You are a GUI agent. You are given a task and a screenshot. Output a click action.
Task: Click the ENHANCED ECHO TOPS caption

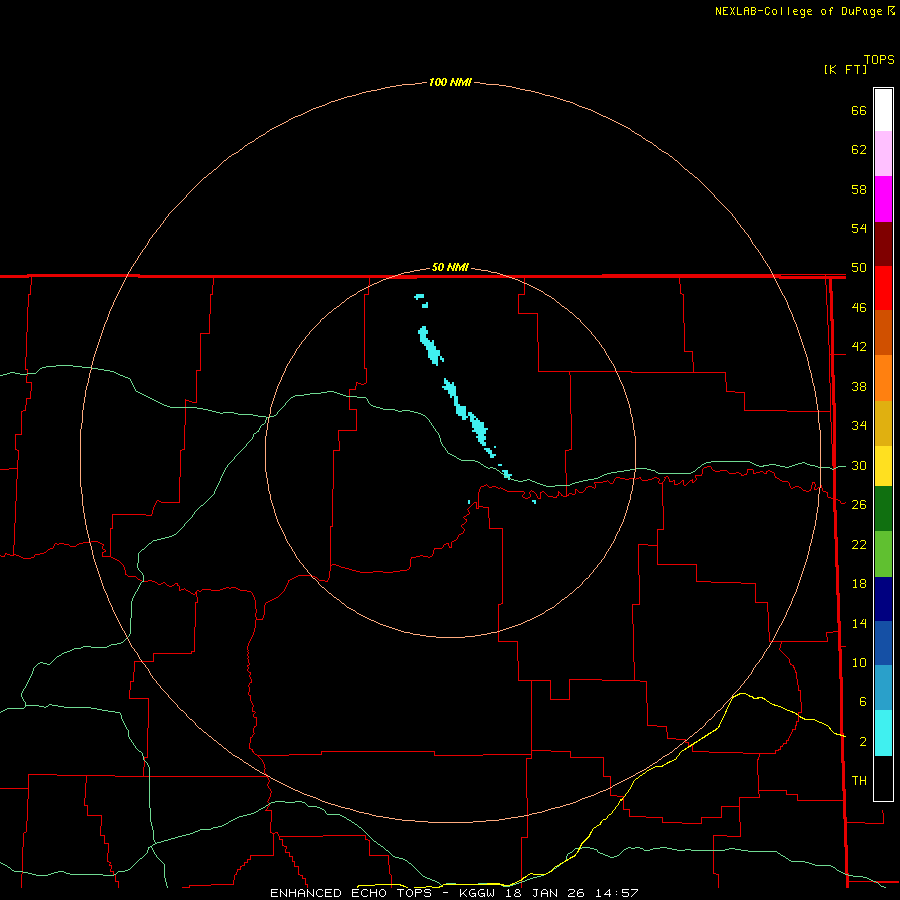coord(351,893)
